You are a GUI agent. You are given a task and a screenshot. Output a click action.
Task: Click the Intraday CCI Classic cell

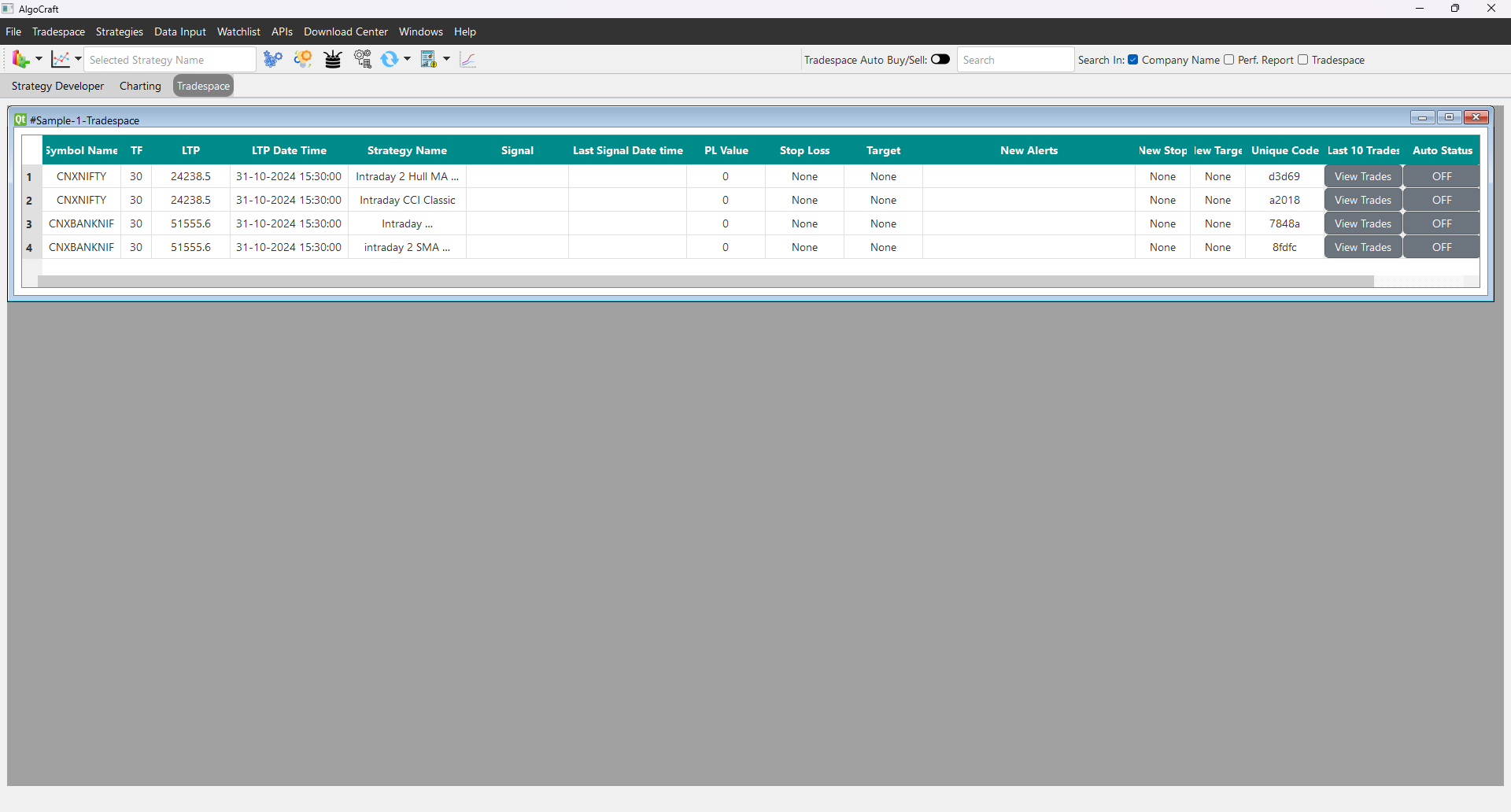pyautogui.click(x=407, y=200)
